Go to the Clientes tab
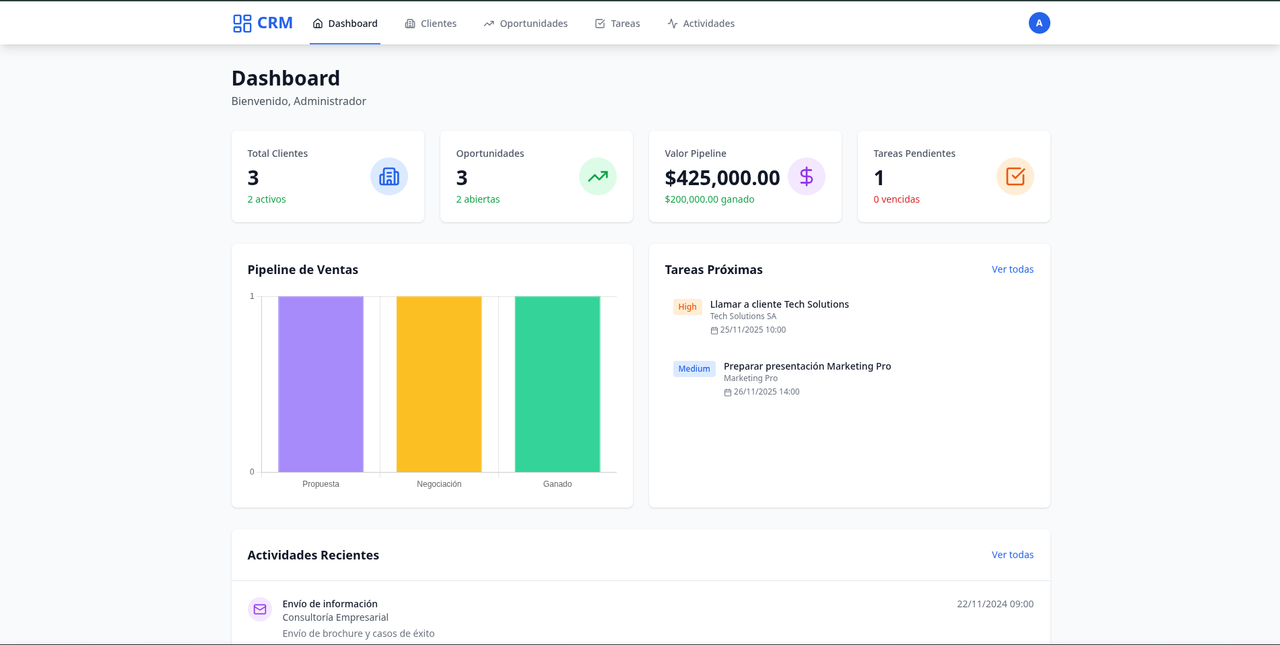This screenshot has height=645, width=1280. 431,23
